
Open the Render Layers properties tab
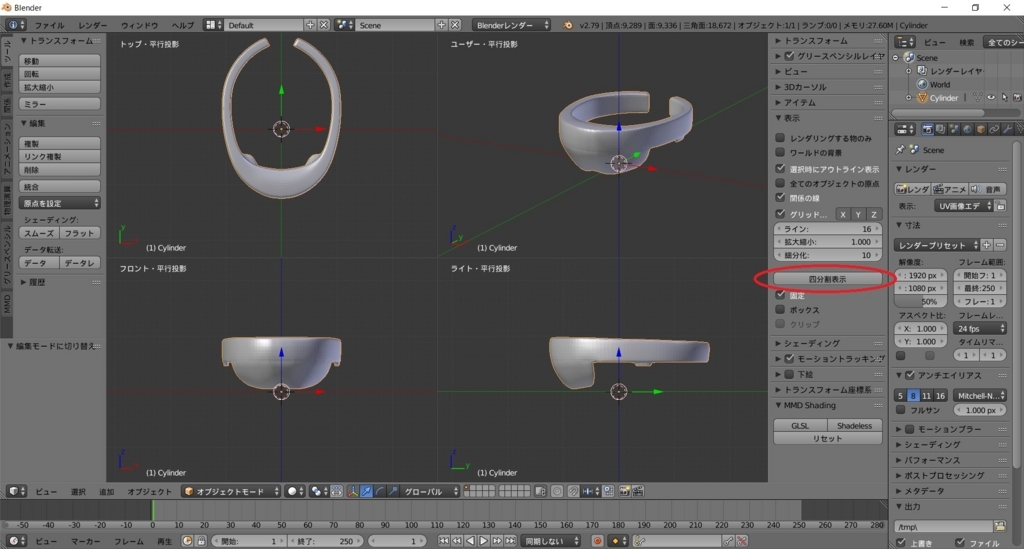coord(940,129)
